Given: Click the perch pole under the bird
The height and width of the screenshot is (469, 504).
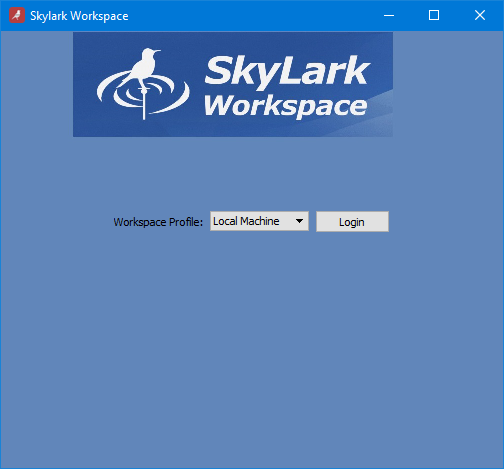Looking at the screenshot, I should coord(144,103).
